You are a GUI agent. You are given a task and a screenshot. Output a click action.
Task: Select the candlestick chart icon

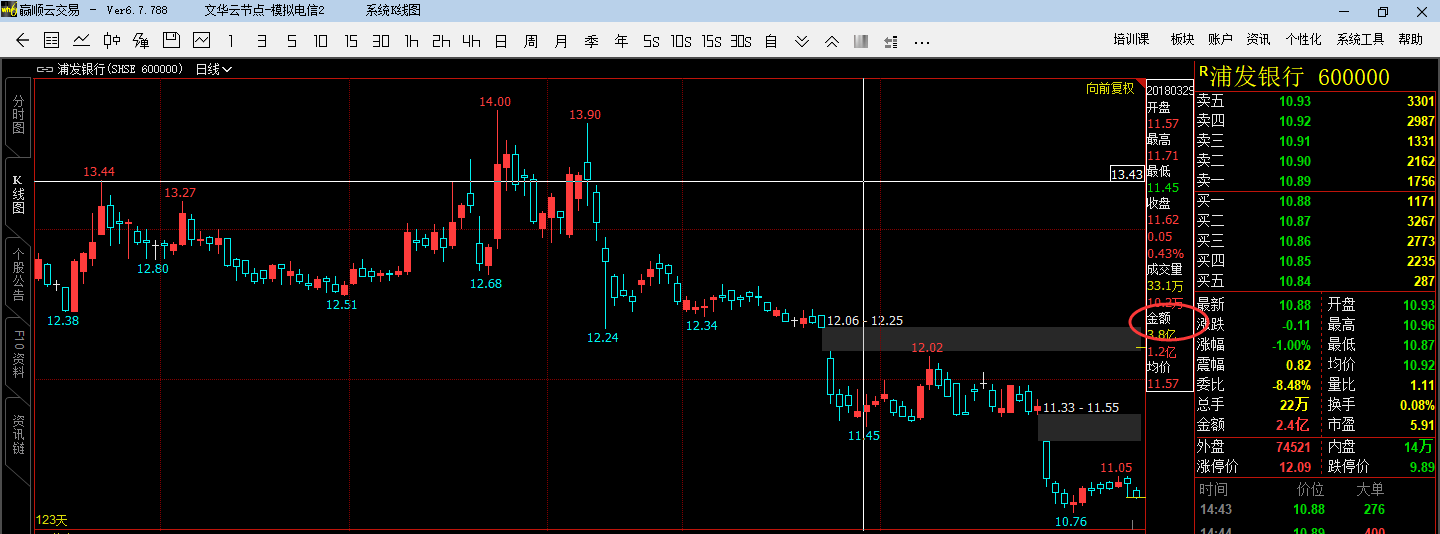click(x=112, y=41)
